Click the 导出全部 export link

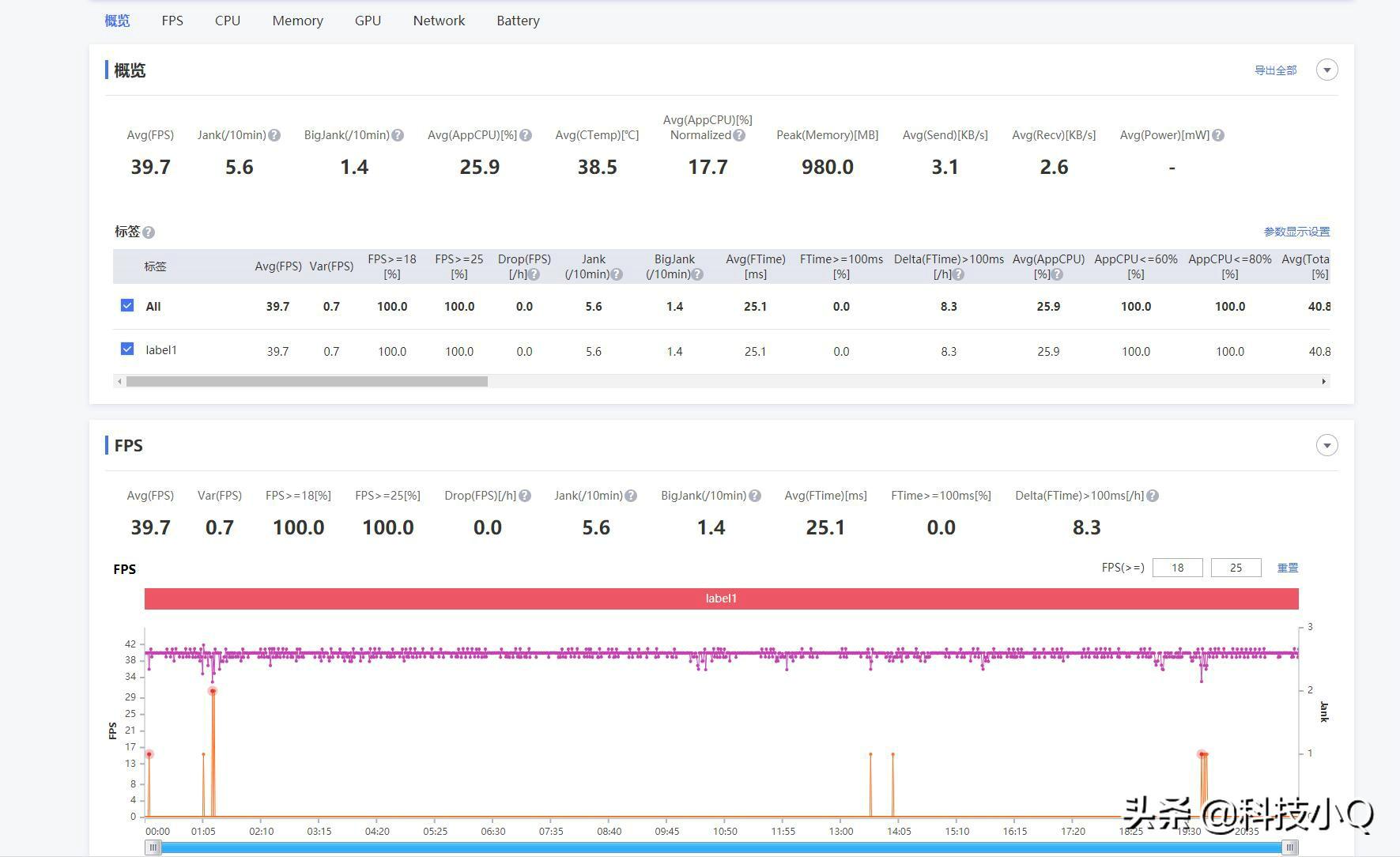tap(1275, 70)
